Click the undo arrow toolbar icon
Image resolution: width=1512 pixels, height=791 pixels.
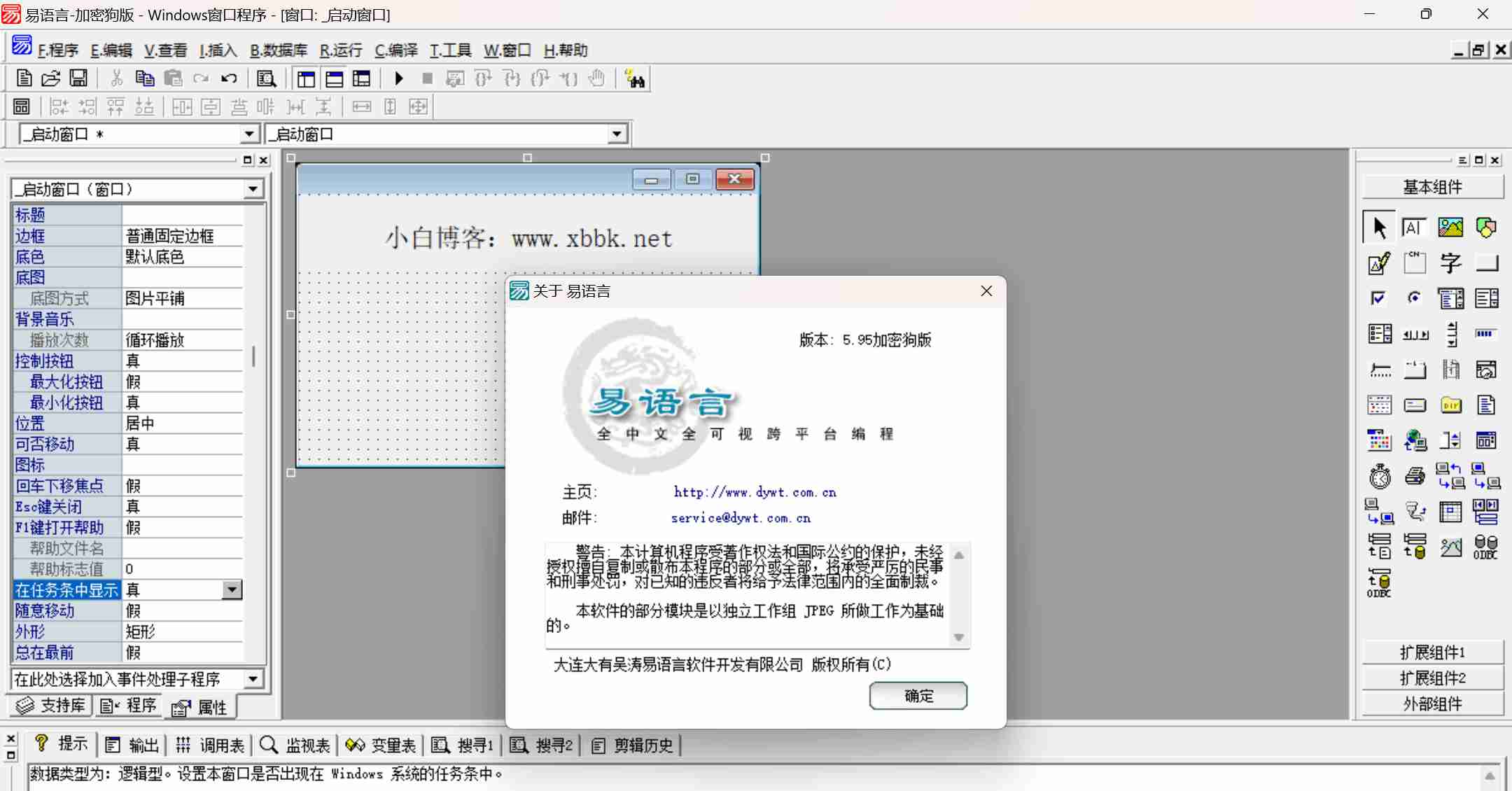coord(229,78)
